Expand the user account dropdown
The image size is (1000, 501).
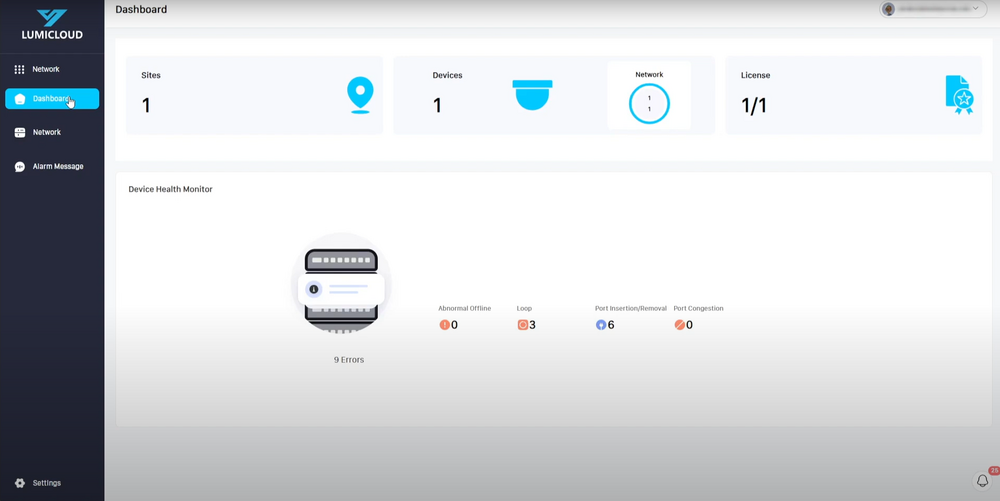pyautogui.click(x=976, y=9)
